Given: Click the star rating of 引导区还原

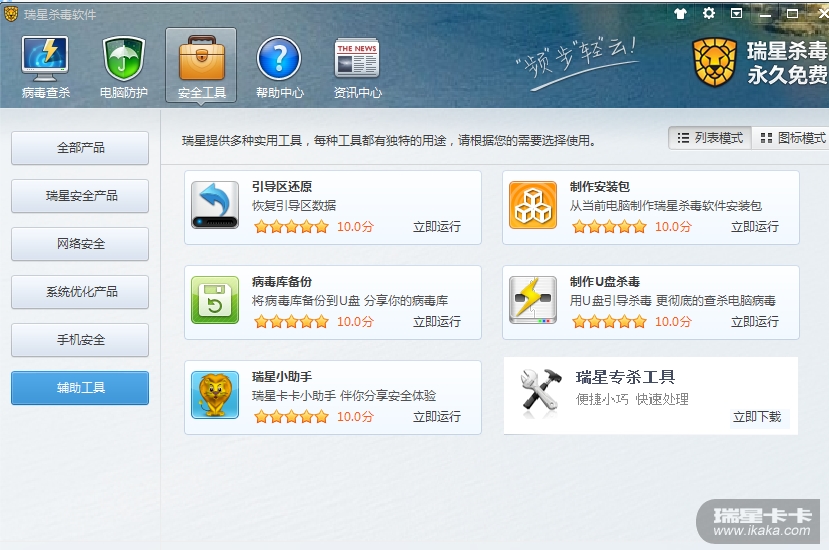Looking at the screenshot, I should click(x=291, y=227).
